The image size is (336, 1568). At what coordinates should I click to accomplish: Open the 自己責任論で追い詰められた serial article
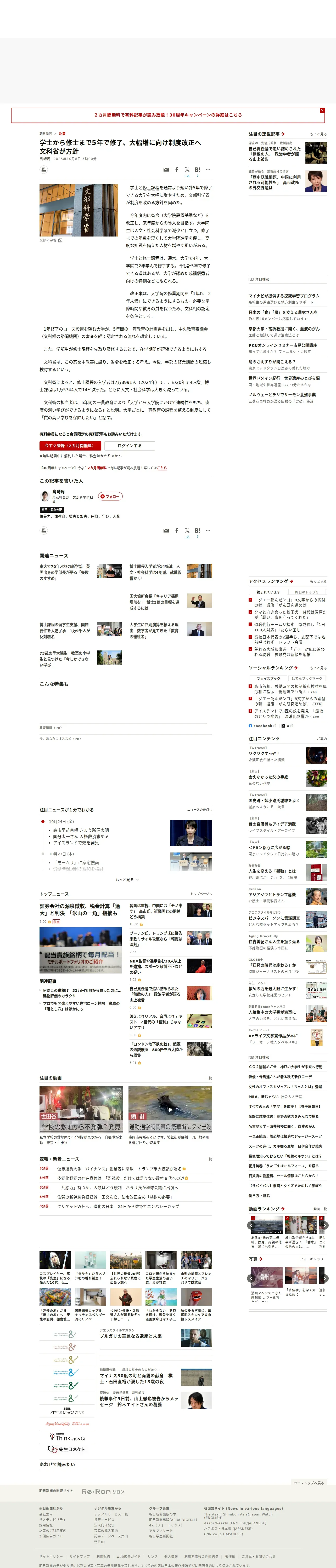tap(275, 154)
